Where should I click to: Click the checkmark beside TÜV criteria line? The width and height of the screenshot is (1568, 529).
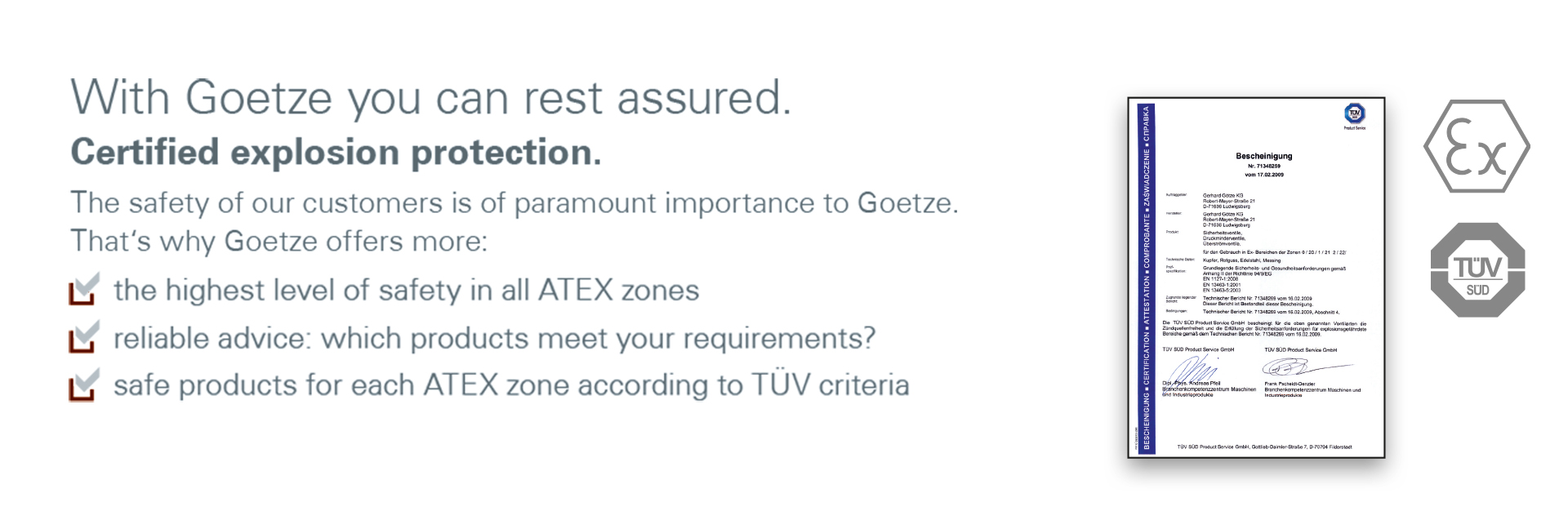(x=84, y=385)
